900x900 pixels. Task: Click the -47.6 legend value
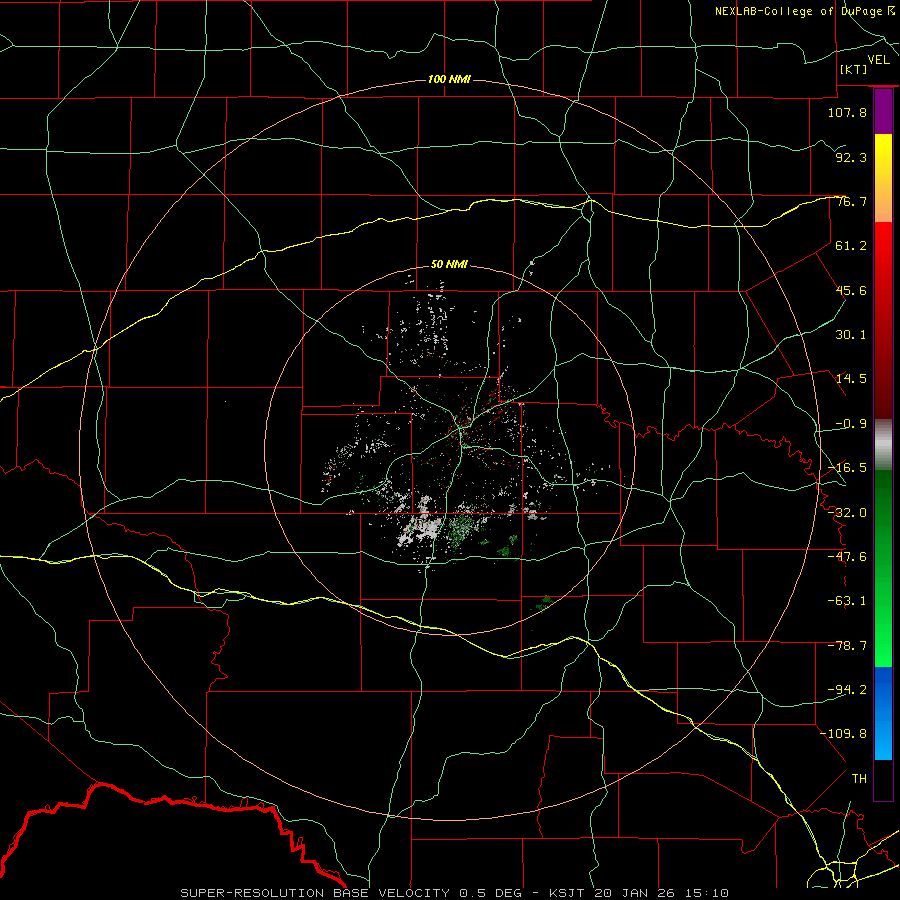(x=847, y=557)
